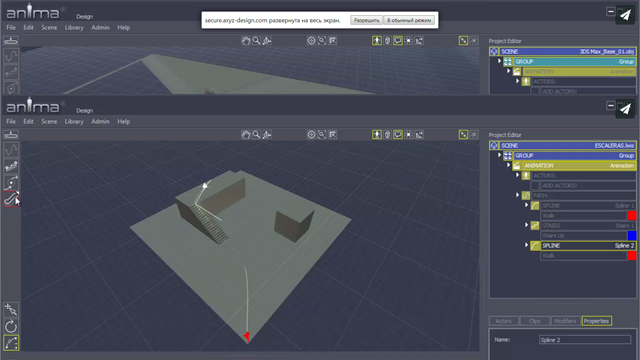Viewport: 640px width, 360px height.
Task: Expand the STAIRS Stairs 1 item
Action: (x=527, y=225)
